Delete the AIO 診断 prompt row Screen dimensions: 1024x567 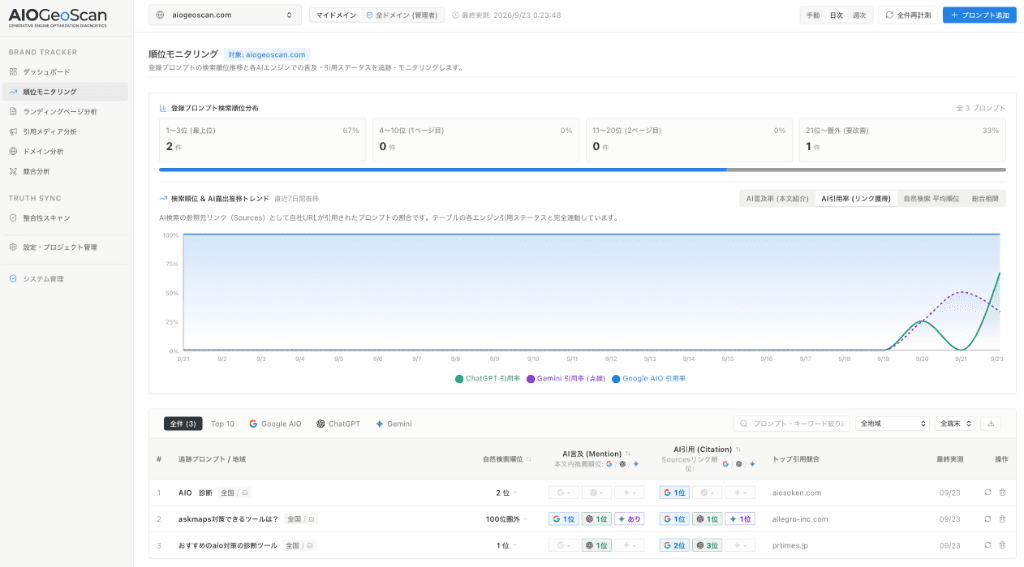1002,493
